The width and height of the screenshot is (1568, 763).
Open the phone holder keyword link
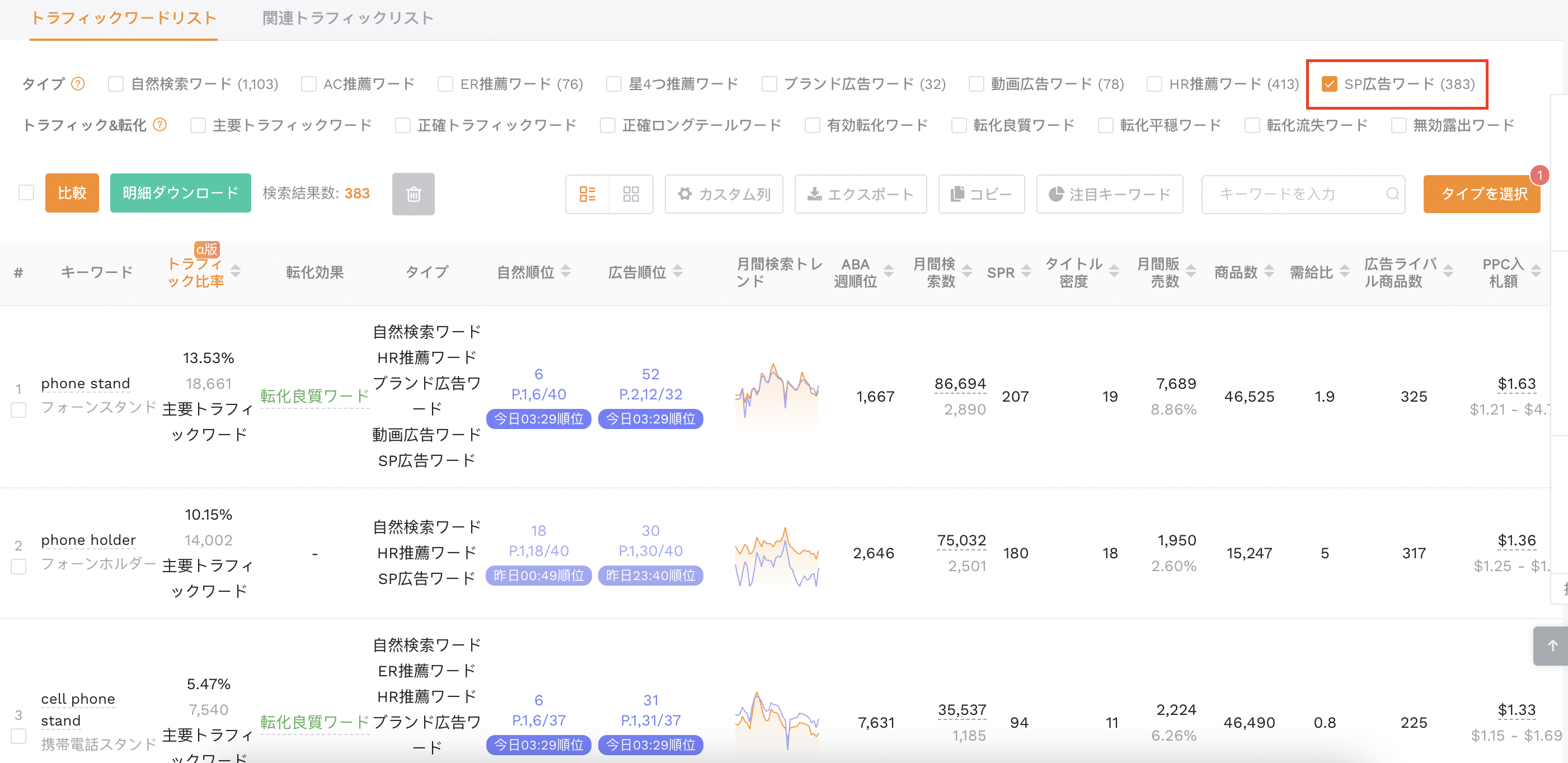(x=88, y=540)
